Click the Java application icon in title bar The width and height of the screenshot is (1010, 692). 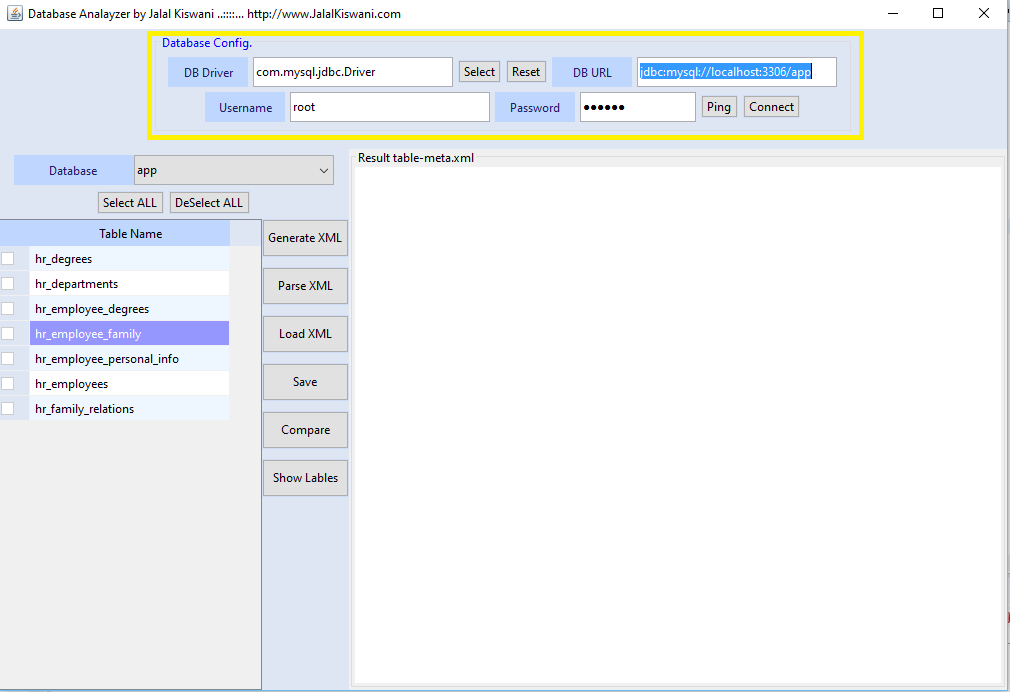click(x=14, y=14)
